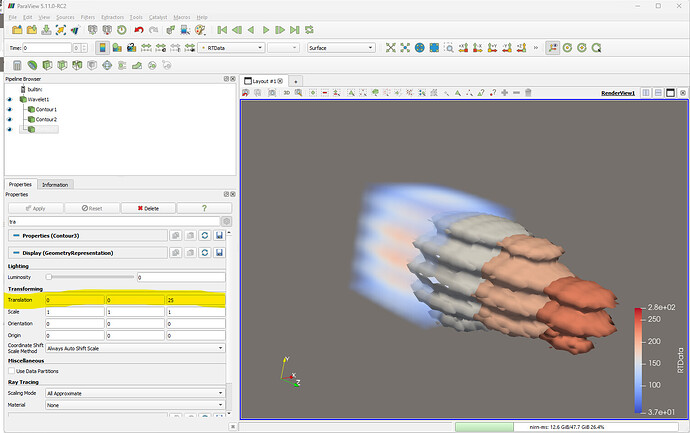Toggle visibility eye of Contour1

tap(10, 110)
